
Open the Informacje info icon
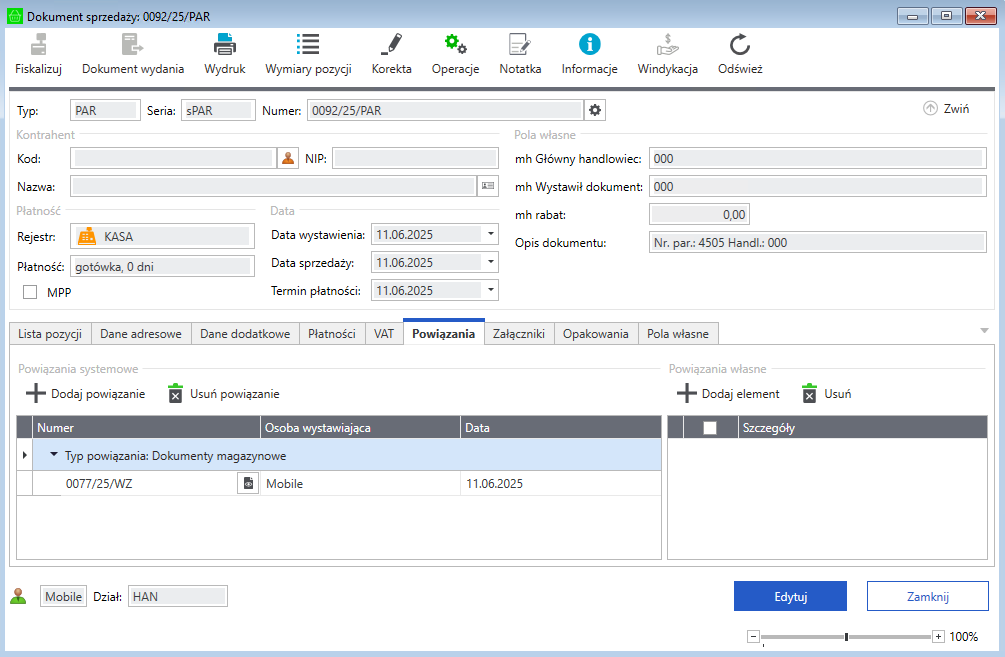click(589, 45)
